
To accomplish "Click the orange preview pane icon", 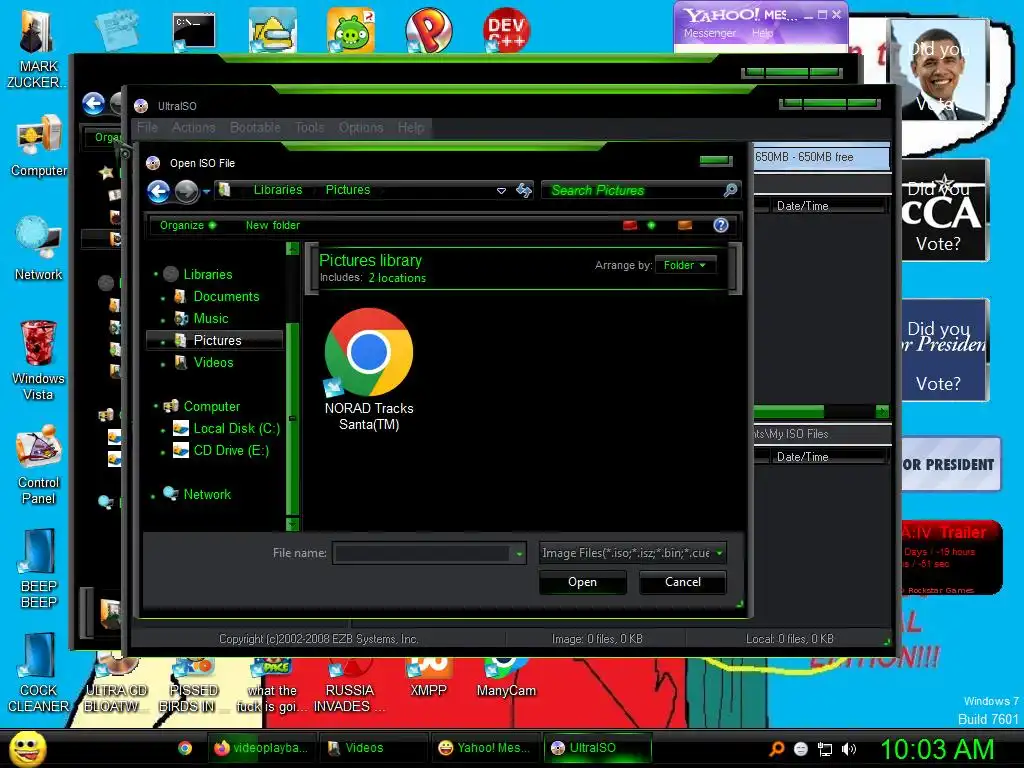I will [684, 225].
